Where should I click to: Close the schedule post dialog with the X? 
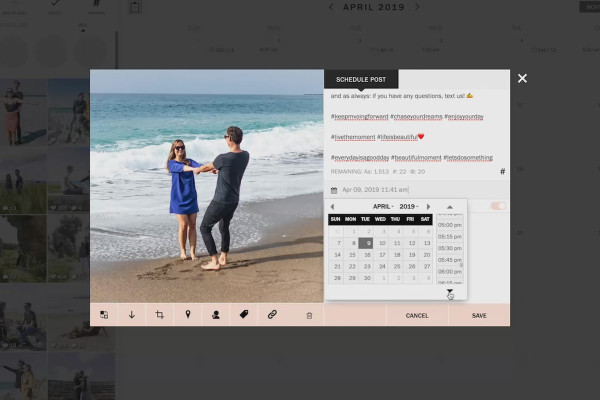(x=522, y=78)
